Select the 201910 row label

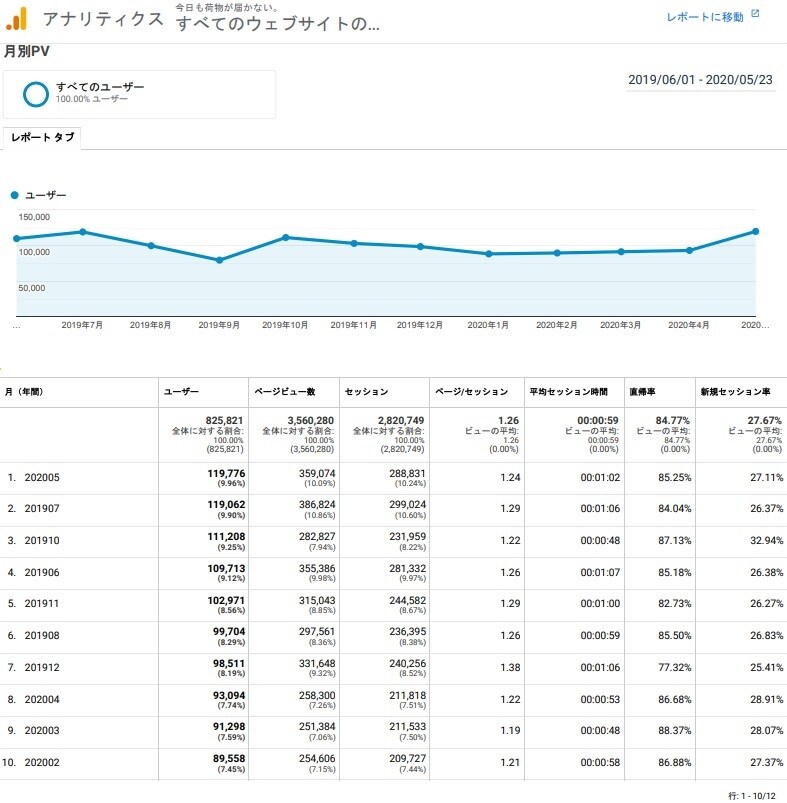pos(42,540)
